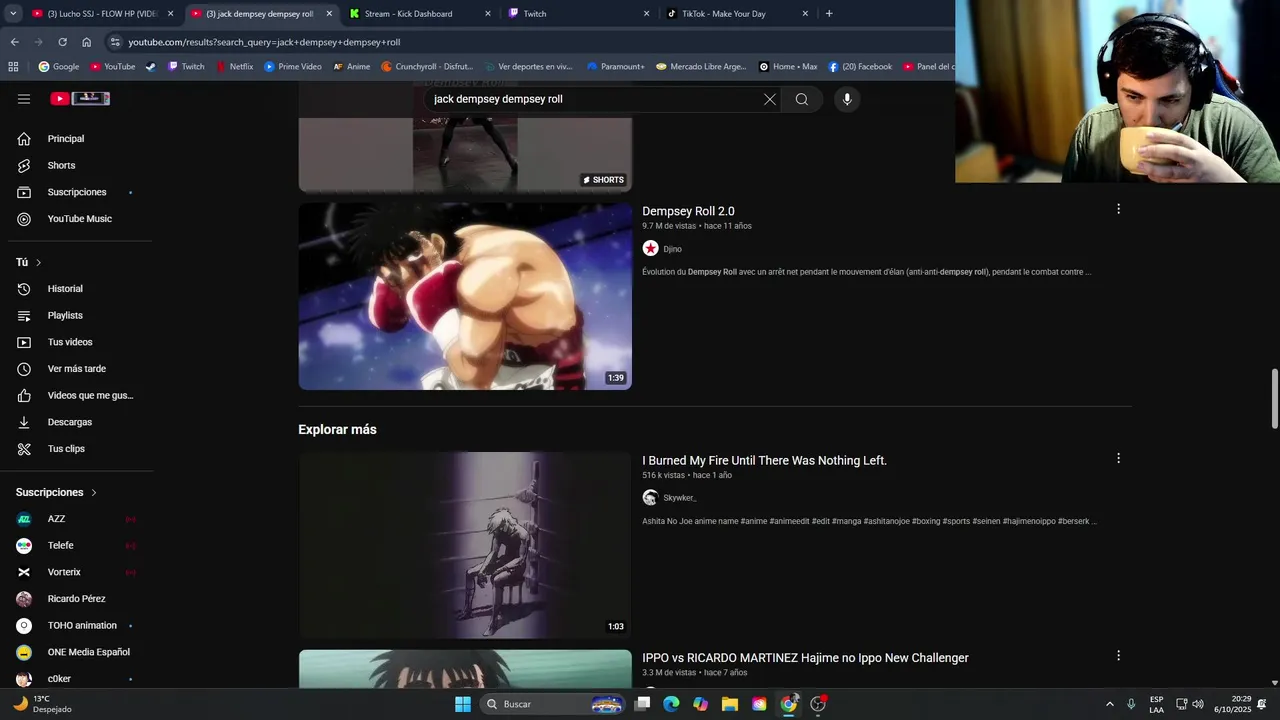
Task: Open 'I Burned My Fire Until There Was Nothing Left.' title
Action: (x=764, y=461)
